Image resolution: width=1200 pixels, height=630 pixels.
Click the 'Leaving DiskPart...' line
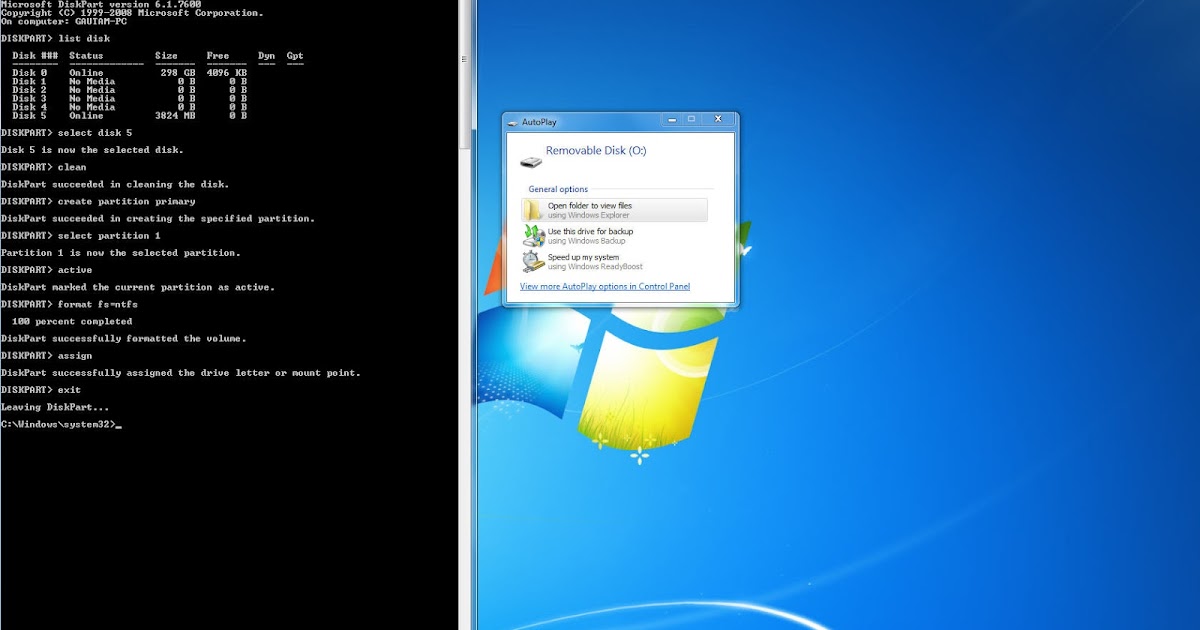tap(55, 407)
